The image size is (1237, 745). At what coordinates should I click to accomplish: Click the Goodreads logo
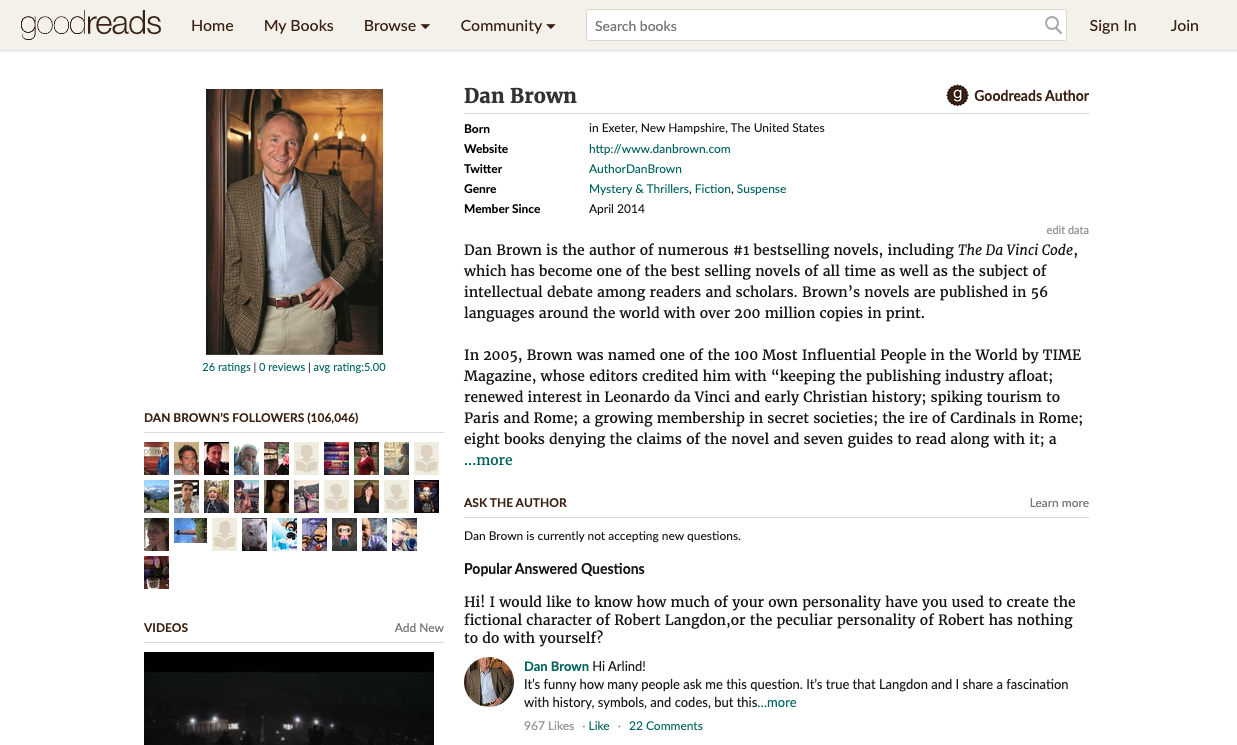tap(90, 25)
